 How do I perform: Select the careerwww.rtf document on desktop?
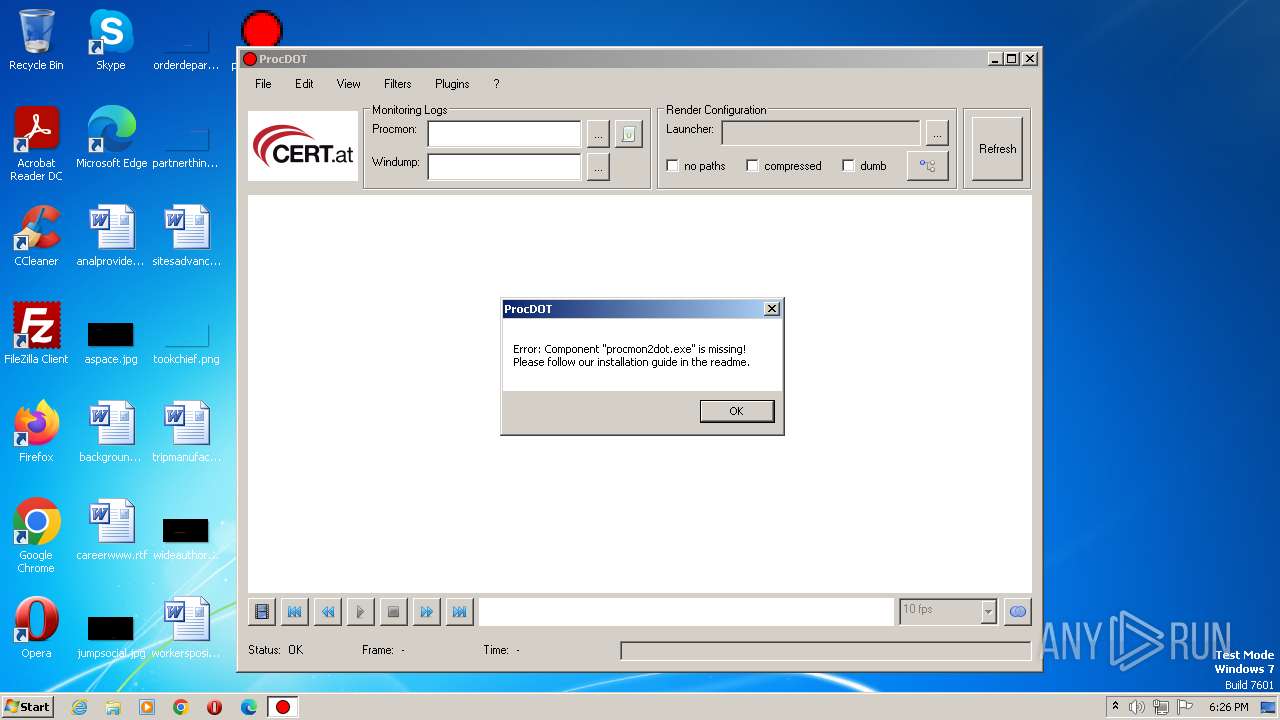click(x=111, y=530)
